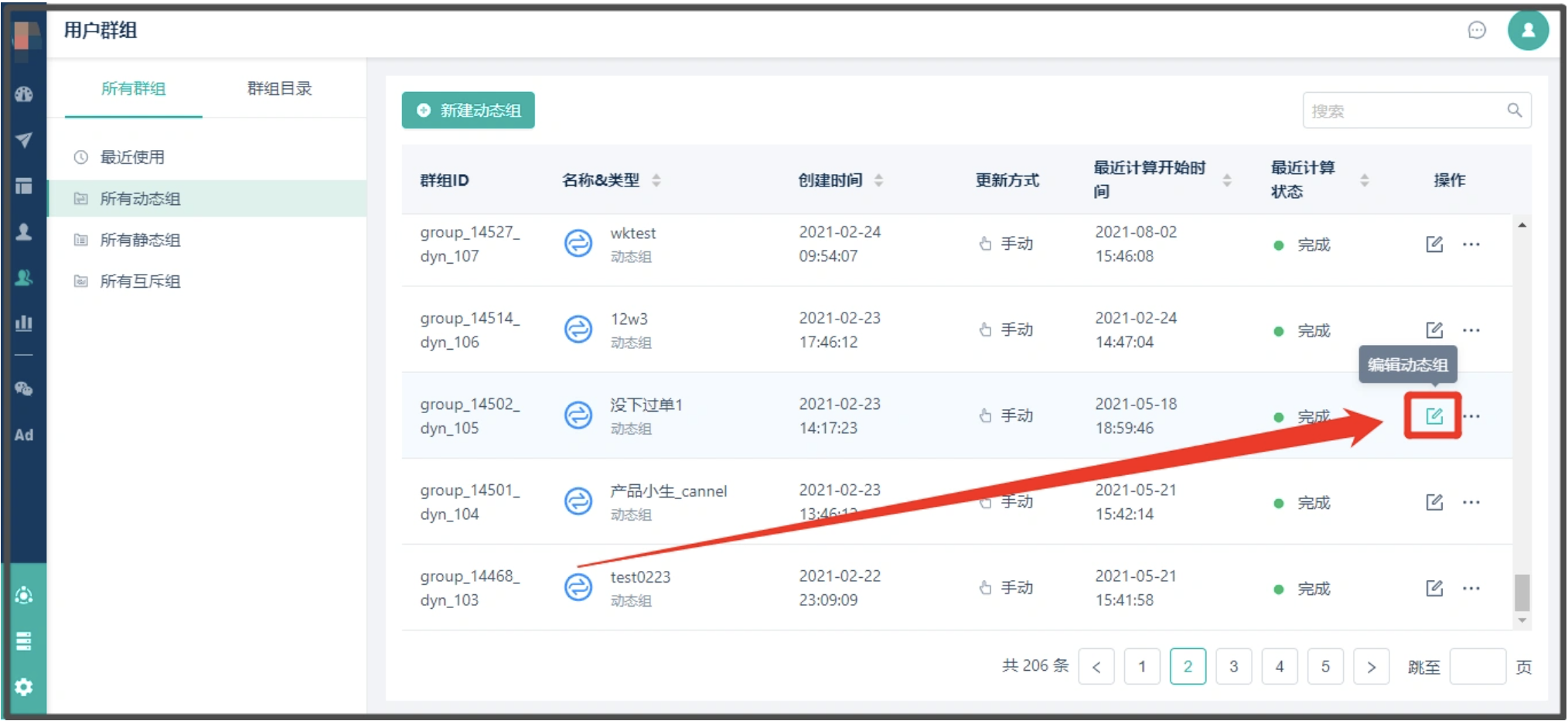Edit the 12w3 dynamic group

pos(1434,330)
